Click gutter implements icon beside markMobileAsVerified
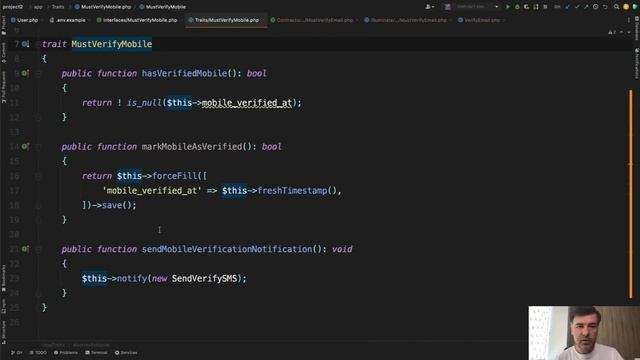The height and width of the screenshot is (360, 640). point(25,146)
